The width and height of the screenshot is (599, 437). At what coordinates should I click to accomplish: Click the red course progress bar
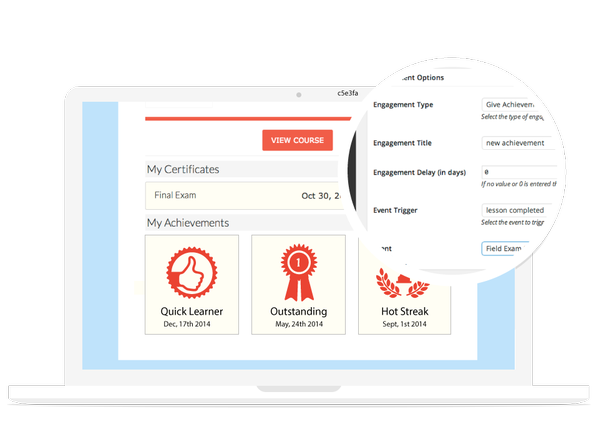tap(248, 119)
